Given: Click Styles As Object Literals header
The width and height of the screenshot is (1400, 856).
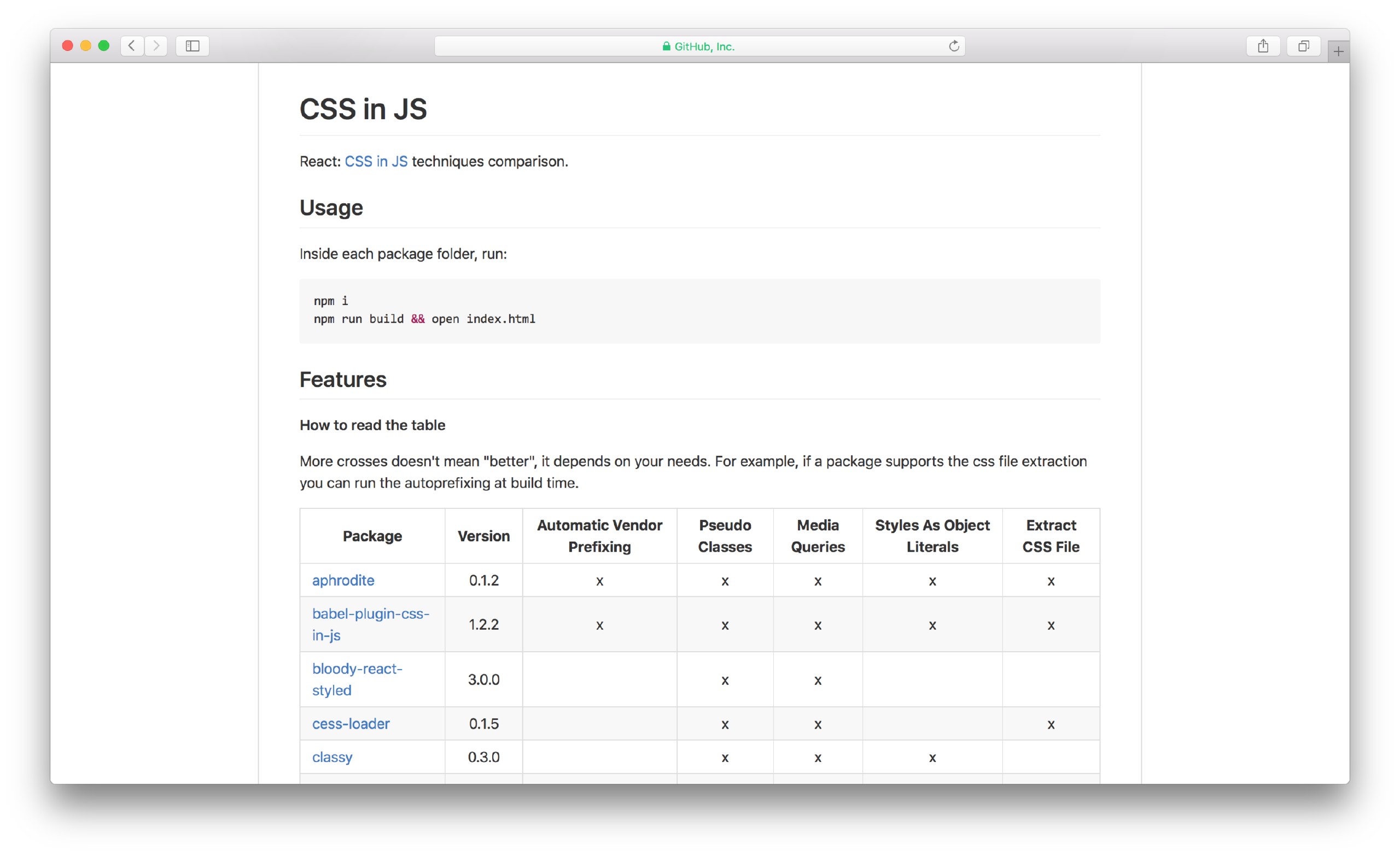Looking at the screenshot, I should coord(932,536).
